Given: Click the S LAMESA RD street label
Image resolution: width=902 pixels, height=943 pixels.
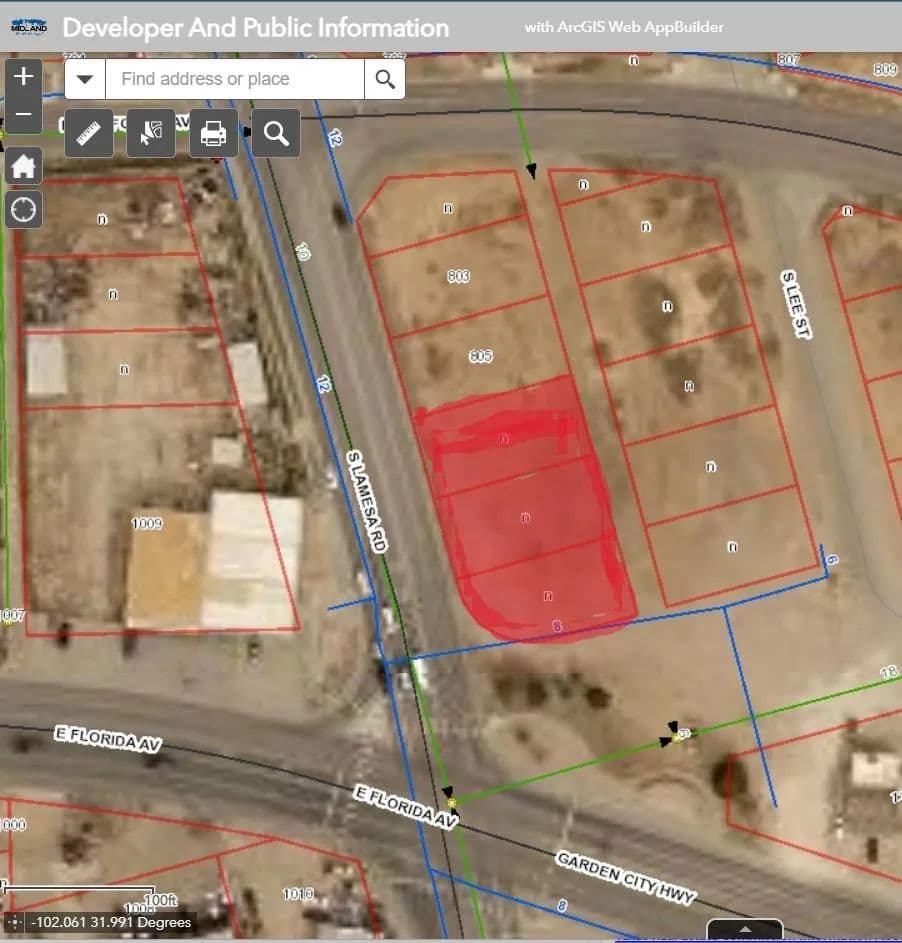Looking at the screenshot, I should click(367, 501).
